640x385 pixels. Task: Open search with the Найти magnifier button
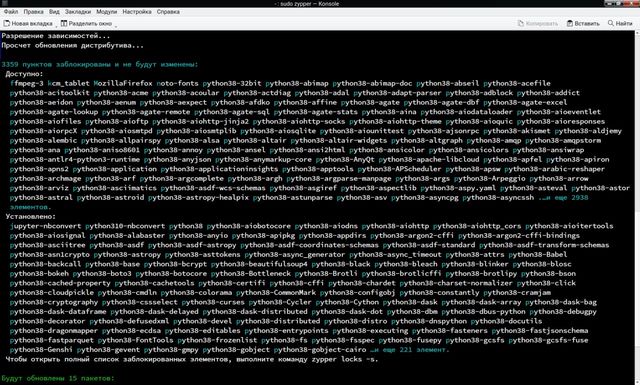tap(620, 24)
